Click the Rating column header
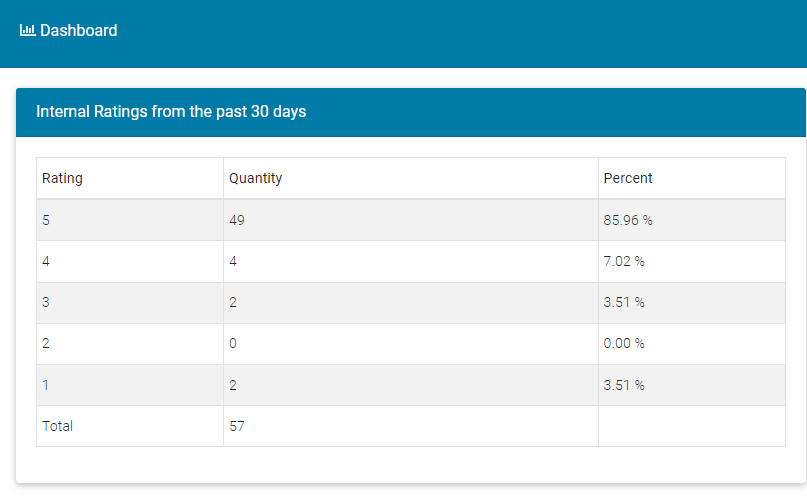Viewport: 807px width, 498px height. click(x=130, y=178)
